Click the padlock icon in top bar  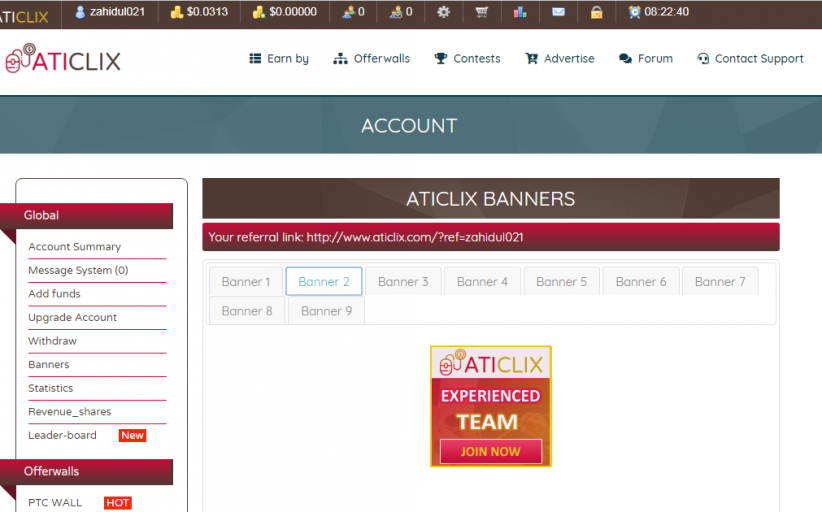(x=596, y=12)
